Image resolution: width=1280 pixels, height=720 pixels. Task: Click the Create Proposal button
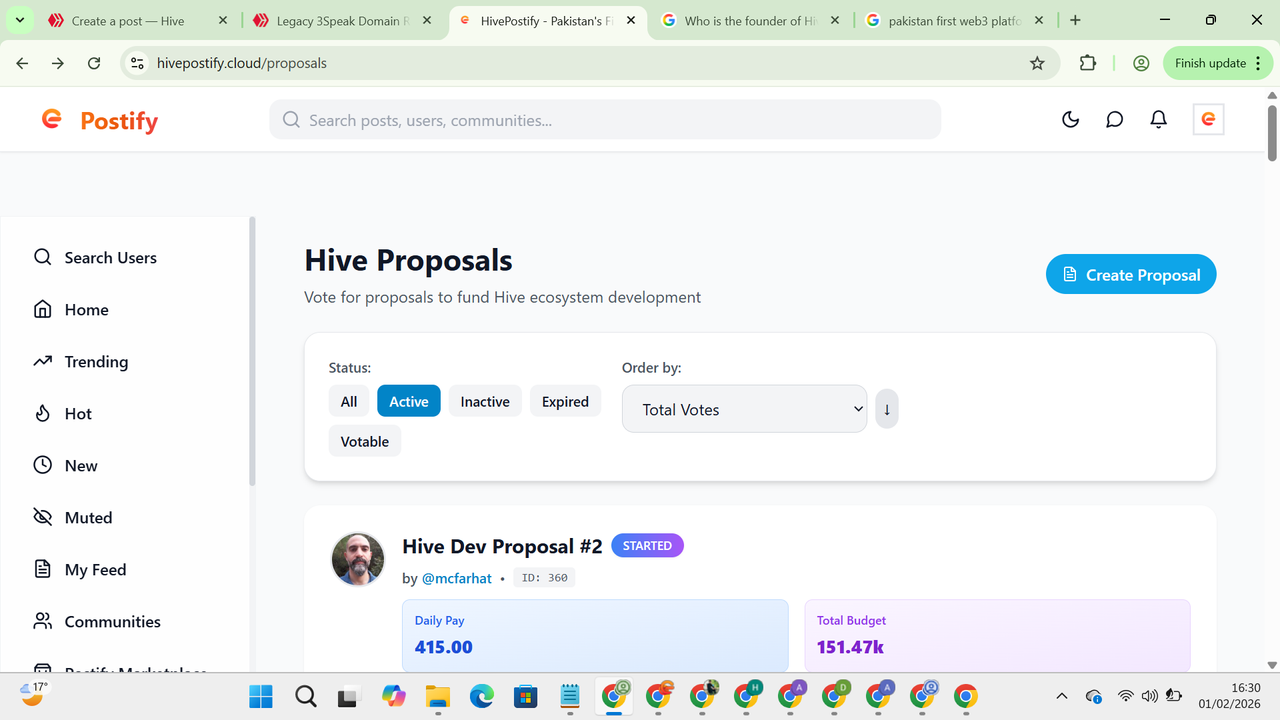[x=1131, y=275]
